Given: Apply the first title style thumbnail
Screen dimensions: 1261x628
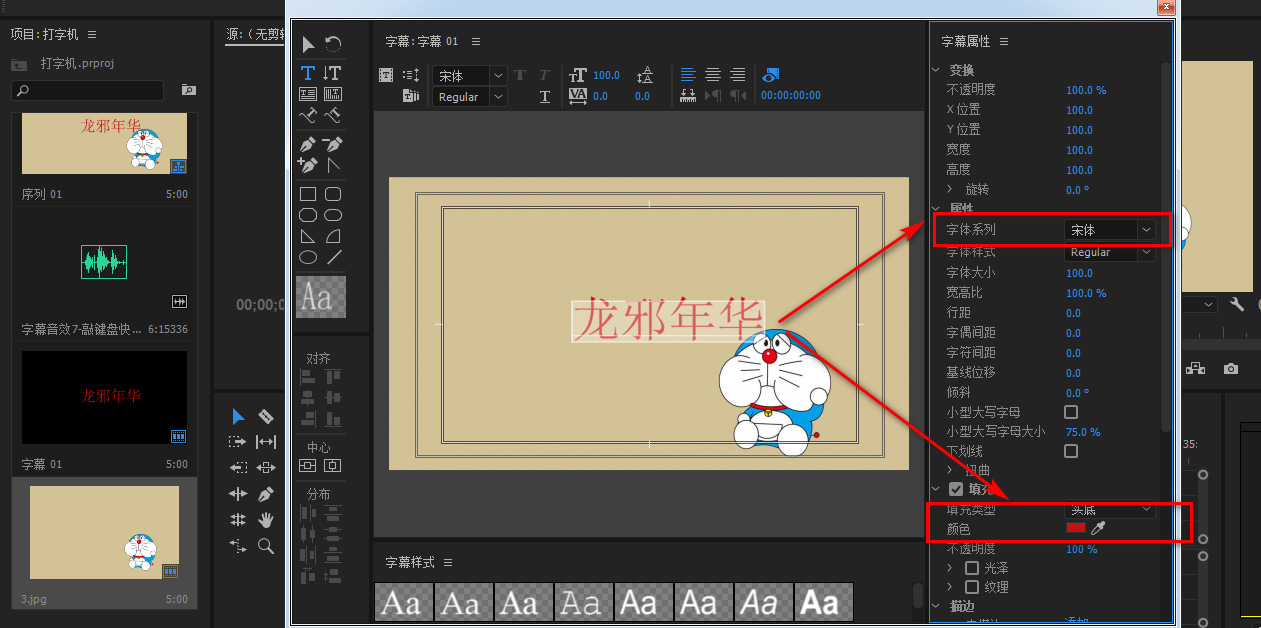Looking at the screenshot, I should (x=403, y=603).
